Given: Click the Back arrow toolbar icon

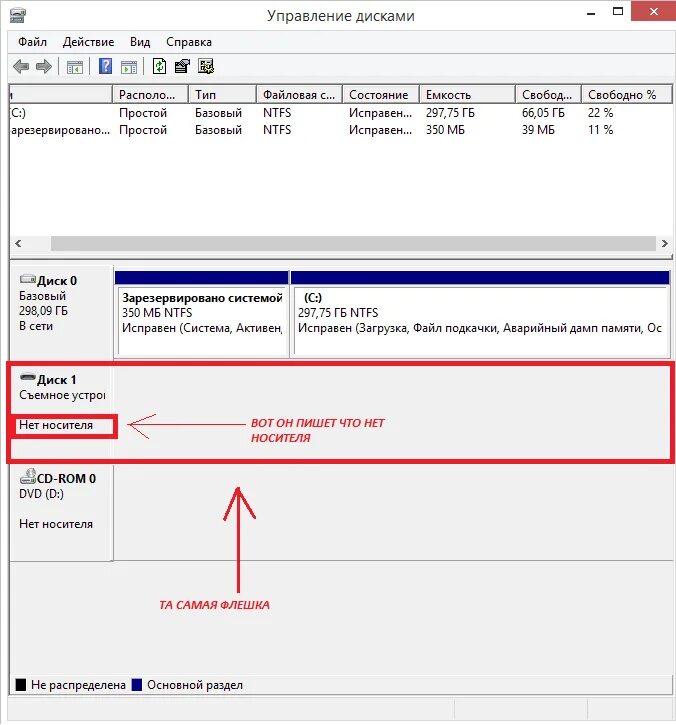Looking at the screenshot, I should tap(21, 67).
